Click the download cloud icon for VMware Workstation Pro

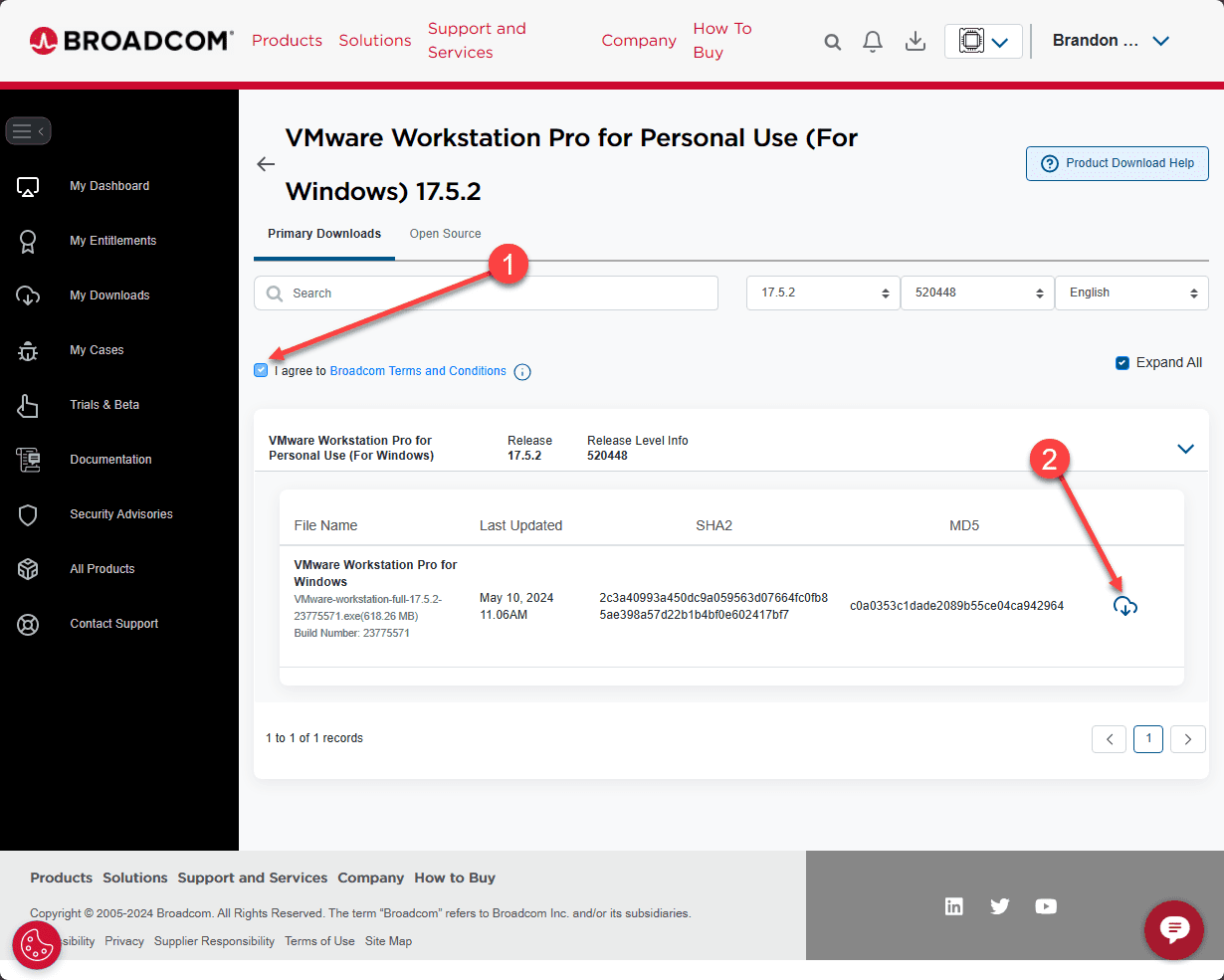coord(1125,606)
